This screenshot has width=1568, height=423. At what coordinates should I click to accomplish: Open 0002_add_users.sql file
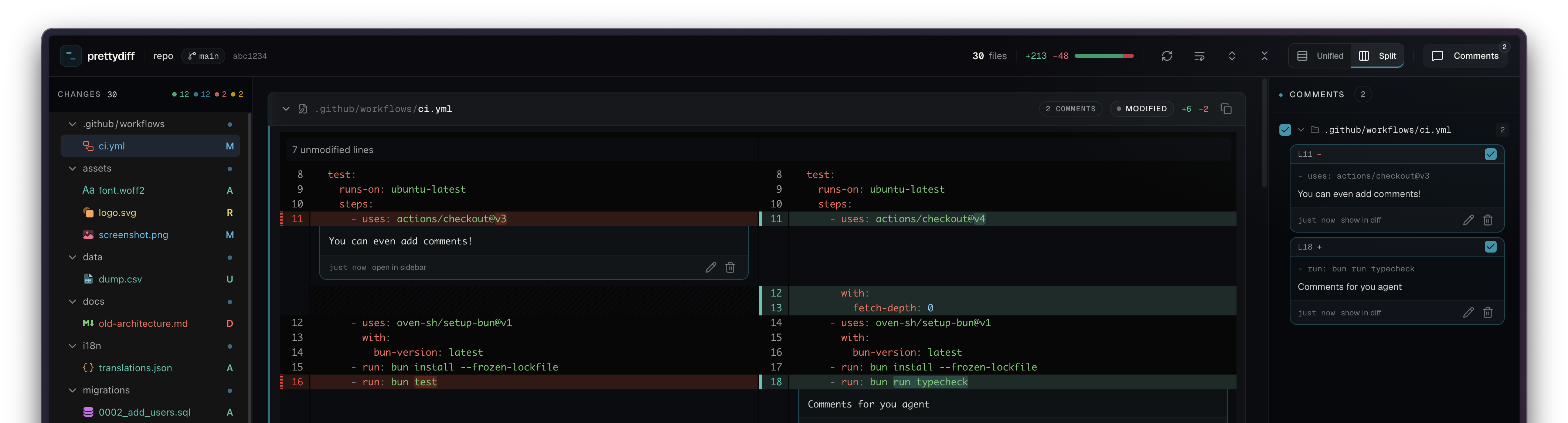[150, 413]
